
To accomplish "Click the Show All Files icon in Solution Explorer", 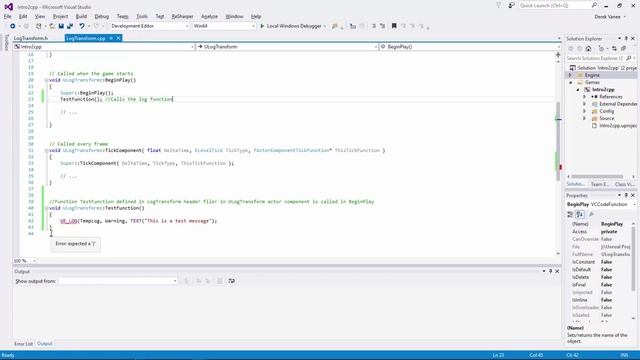I will 623,49.
